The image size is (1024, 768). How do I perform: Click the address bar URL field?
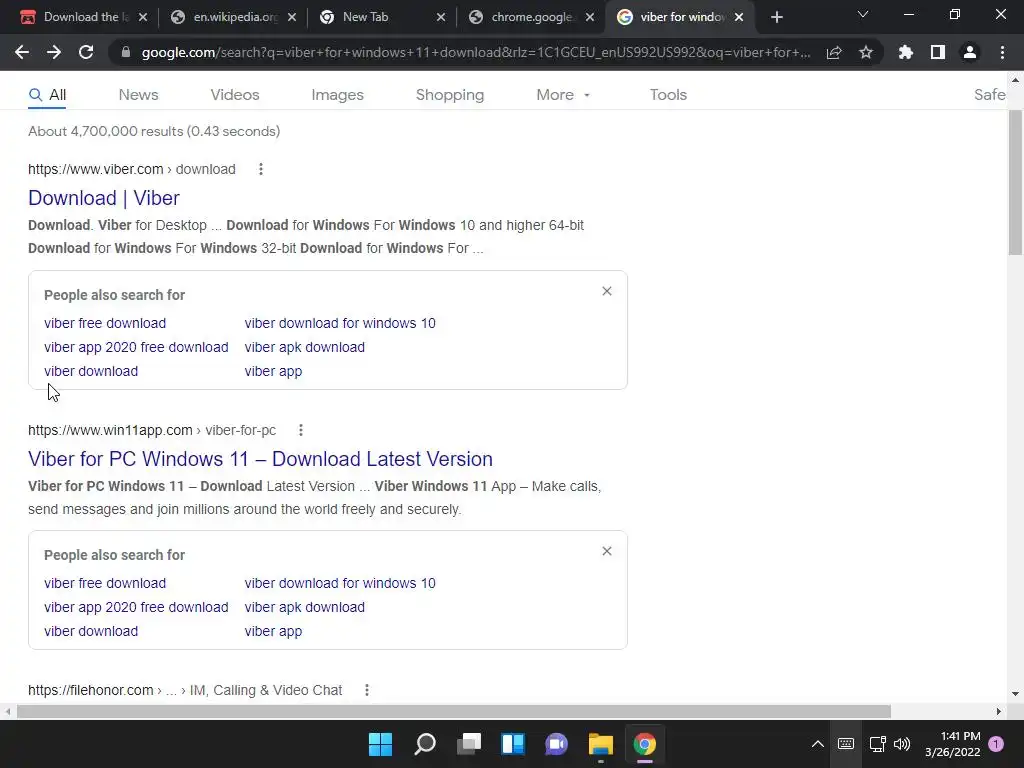point(475,52)
